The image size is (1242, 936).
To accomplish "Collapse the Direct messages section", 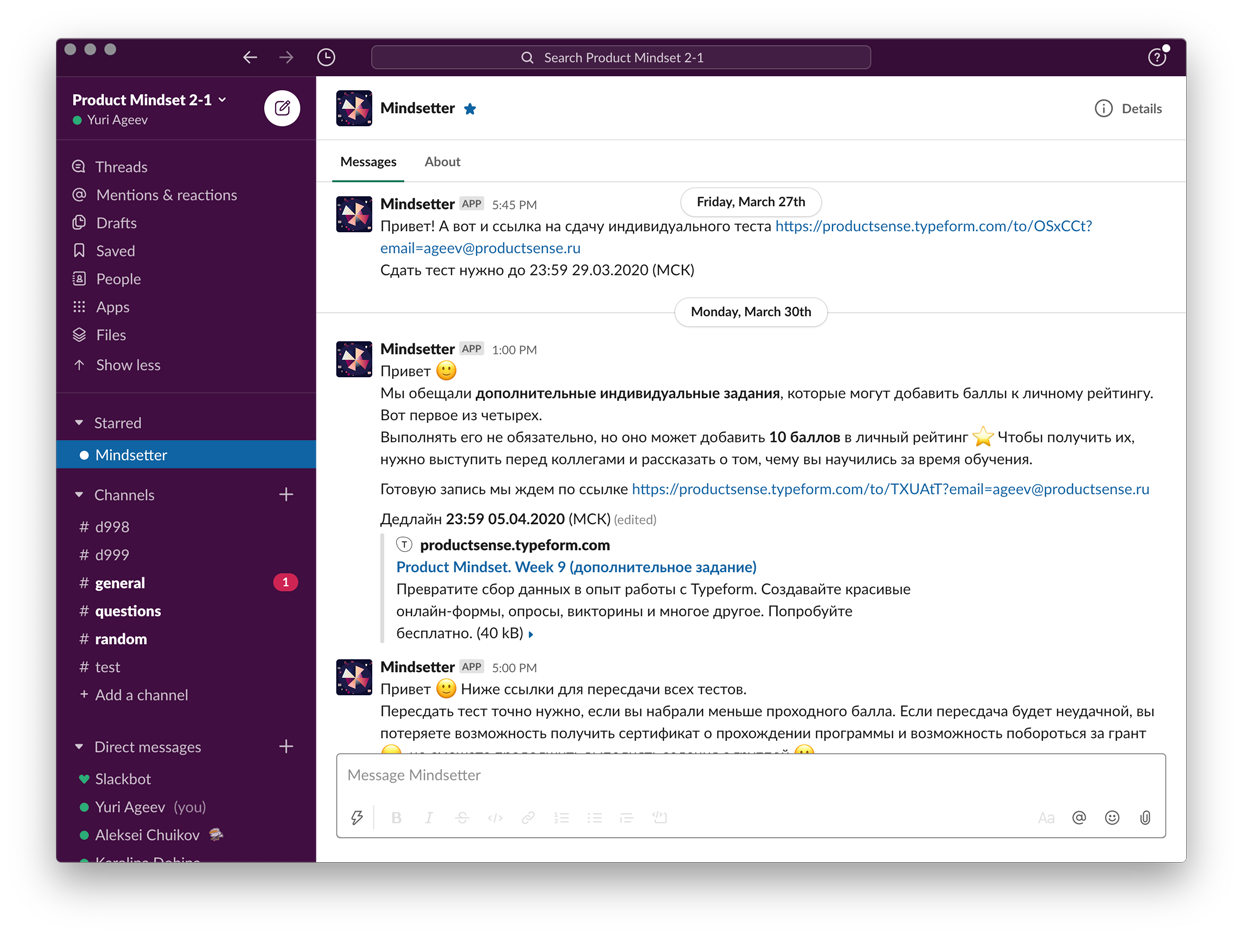I will tap(79, 747).
